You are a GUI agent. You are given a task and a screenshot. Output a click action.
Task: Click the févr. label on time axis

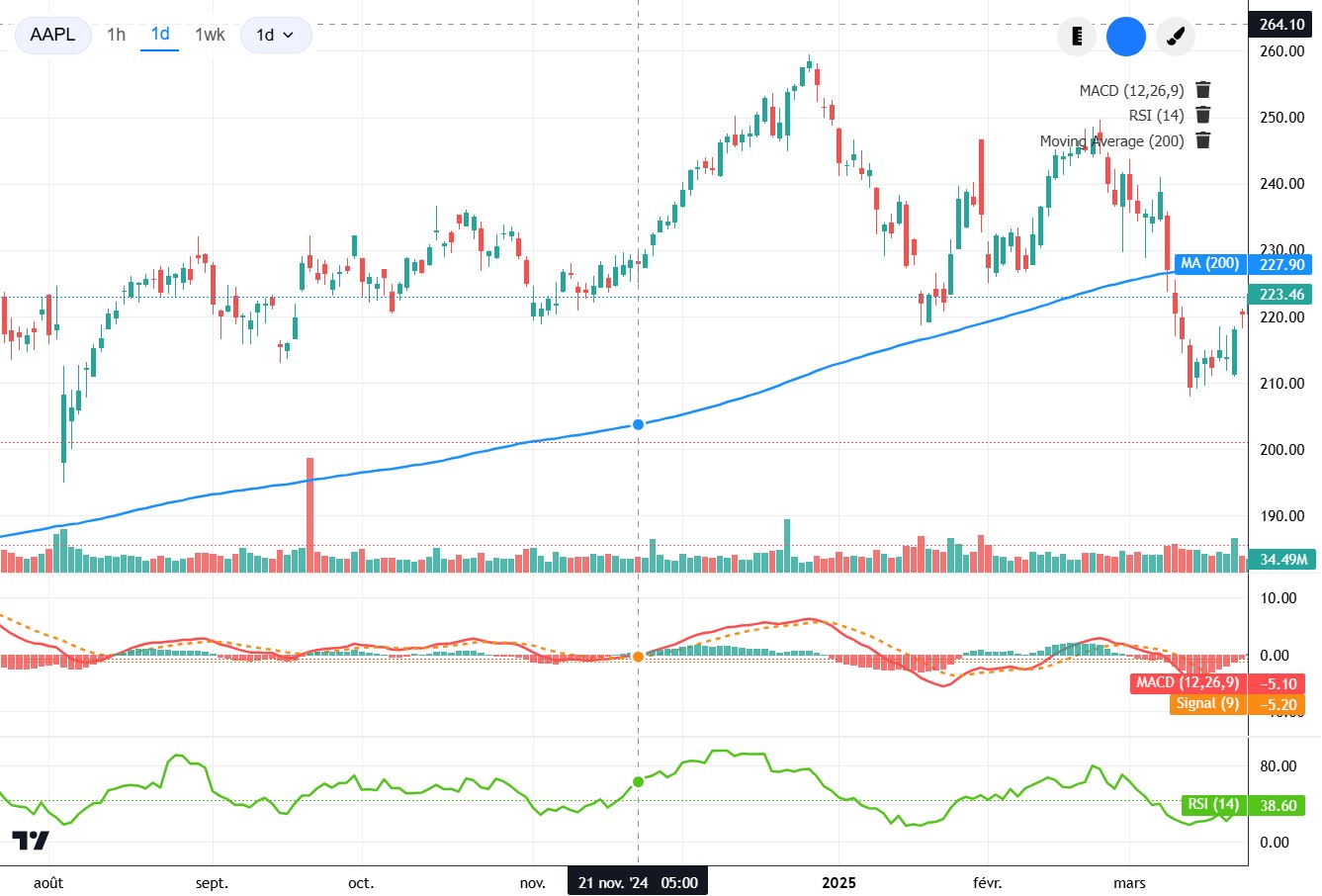(x=987, y=882)
